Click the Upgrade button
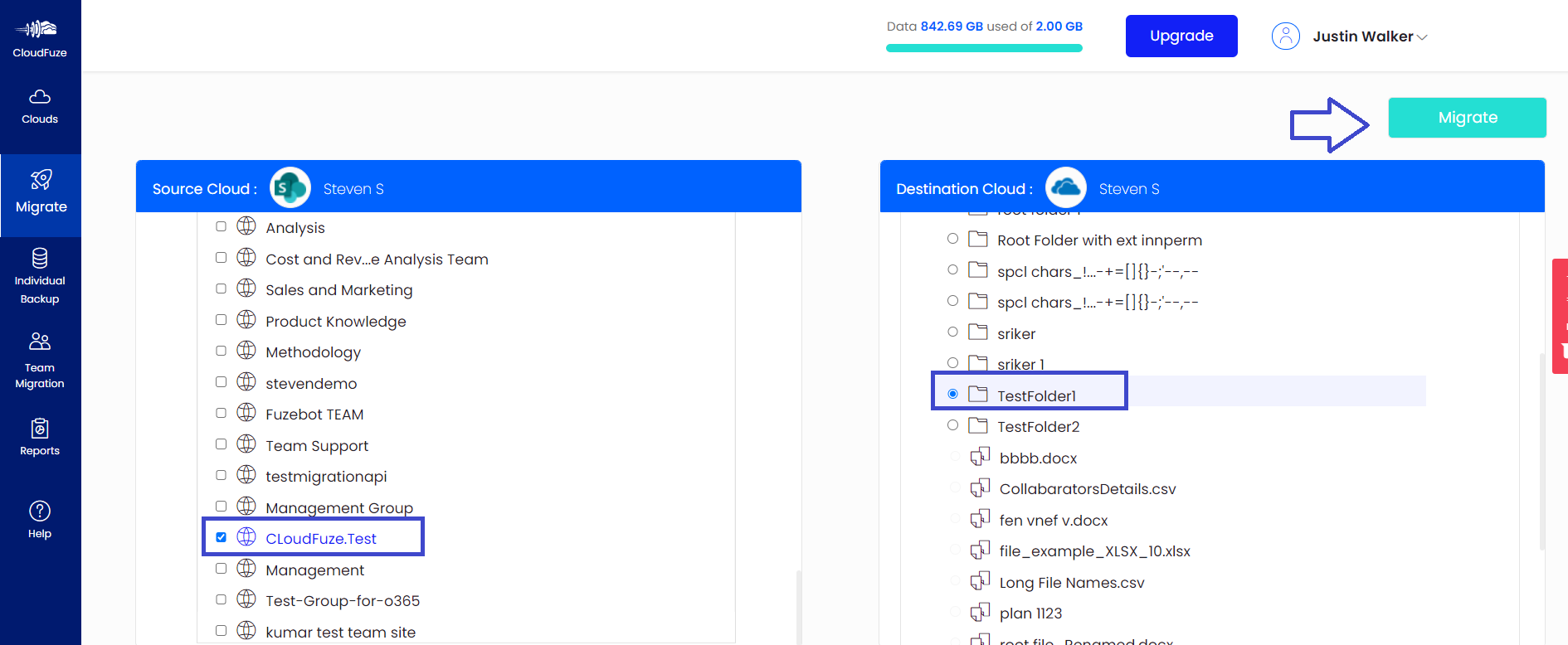 (1181, 36)
